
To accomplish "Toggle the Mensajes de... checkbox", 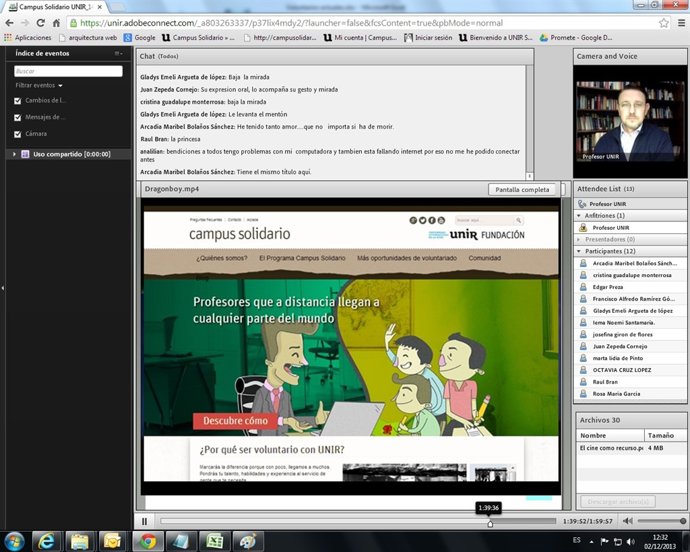I will pyautogui.click(x=16, y=117).
